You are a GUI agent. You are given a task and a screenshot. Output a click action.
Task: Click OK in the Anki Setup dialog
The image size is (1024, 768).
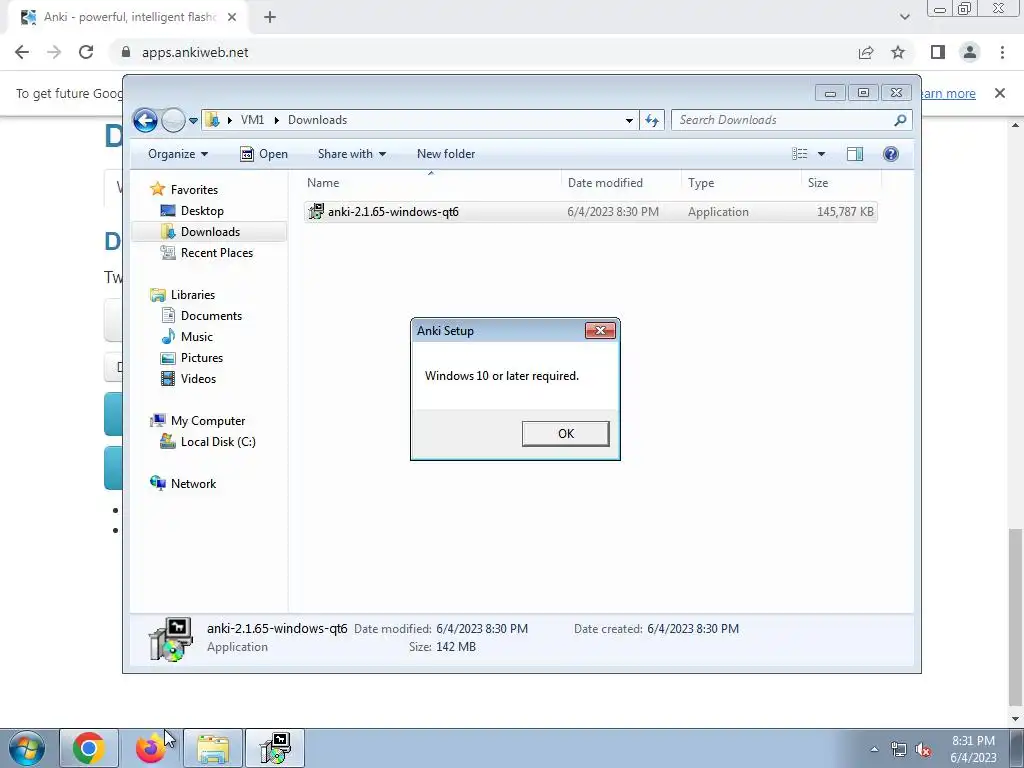566,434
